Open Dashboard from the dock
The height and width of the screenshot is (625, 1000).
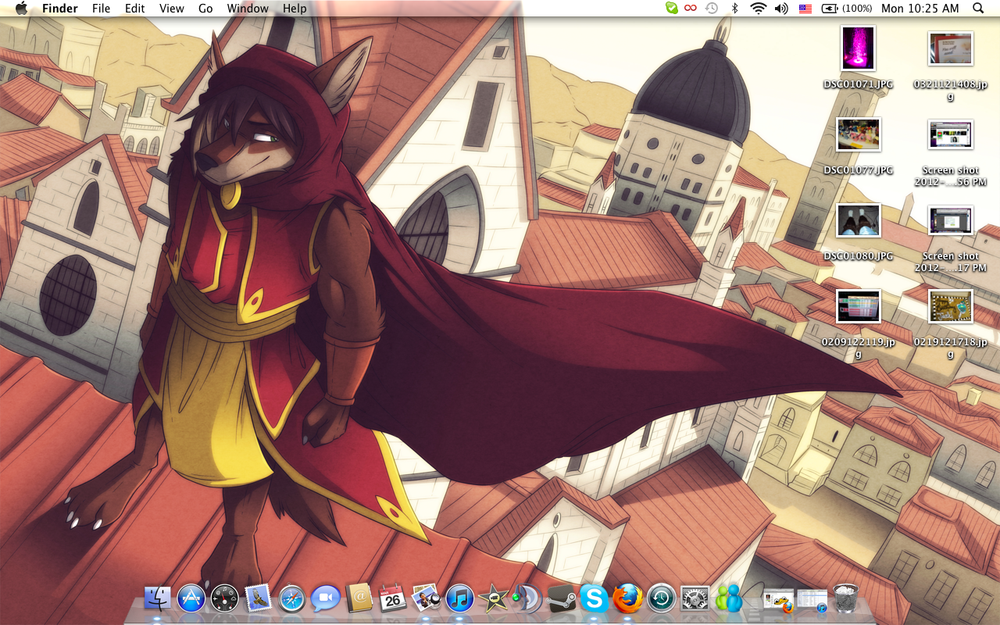tap(224, 598)
